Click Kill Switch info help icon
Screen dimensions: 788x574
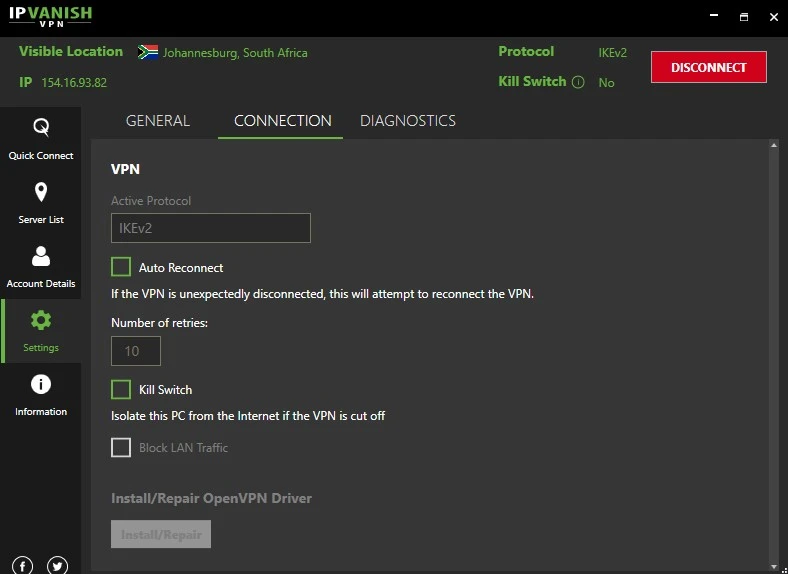pos(578,82)
